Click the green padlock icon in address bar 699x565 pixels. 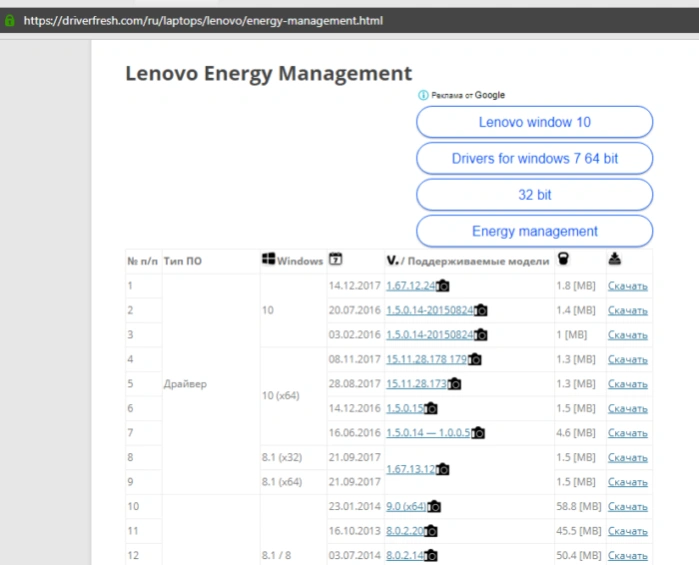coord(10,21)
